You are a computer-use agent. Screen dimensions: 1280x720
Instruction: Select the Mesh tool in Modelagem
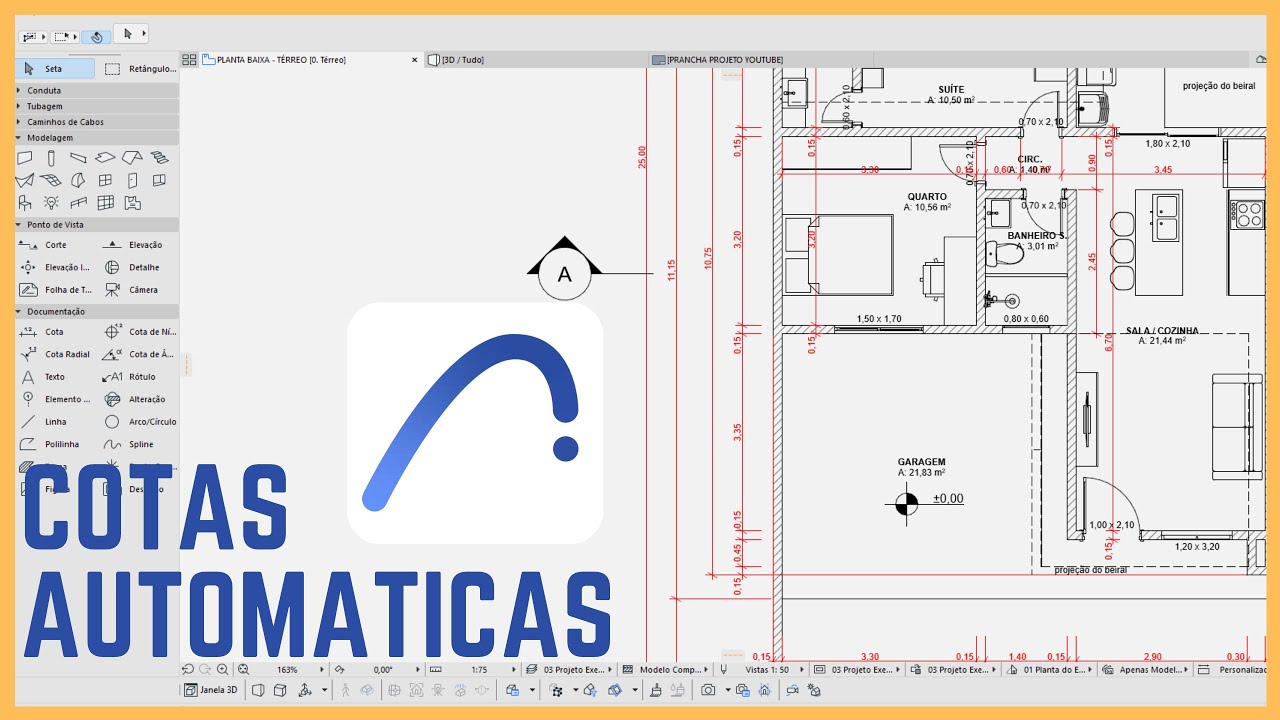52,180
